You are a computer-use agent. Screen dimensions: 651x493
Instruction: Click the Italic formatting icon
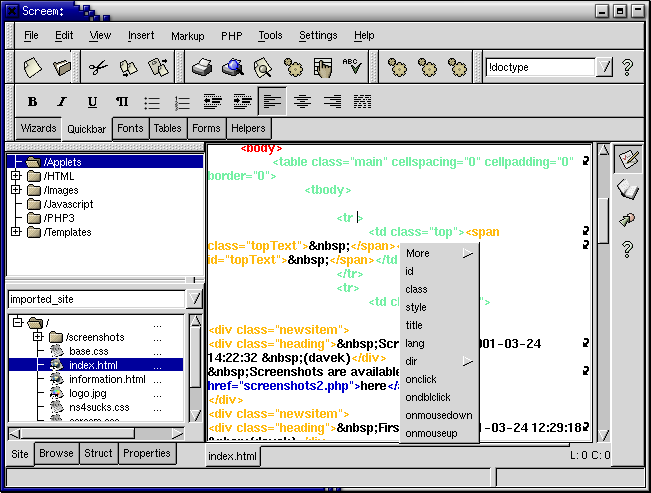coord(62,102)
